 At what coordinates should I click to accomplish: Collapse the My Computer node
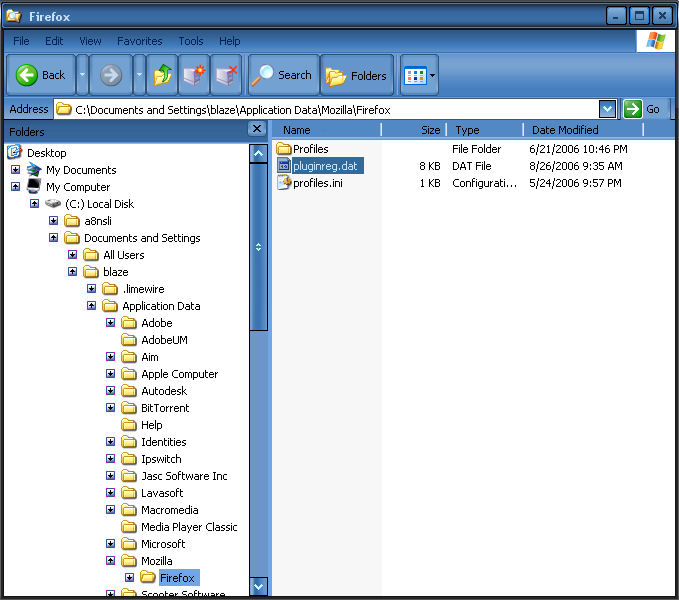(x=16, y=187)
